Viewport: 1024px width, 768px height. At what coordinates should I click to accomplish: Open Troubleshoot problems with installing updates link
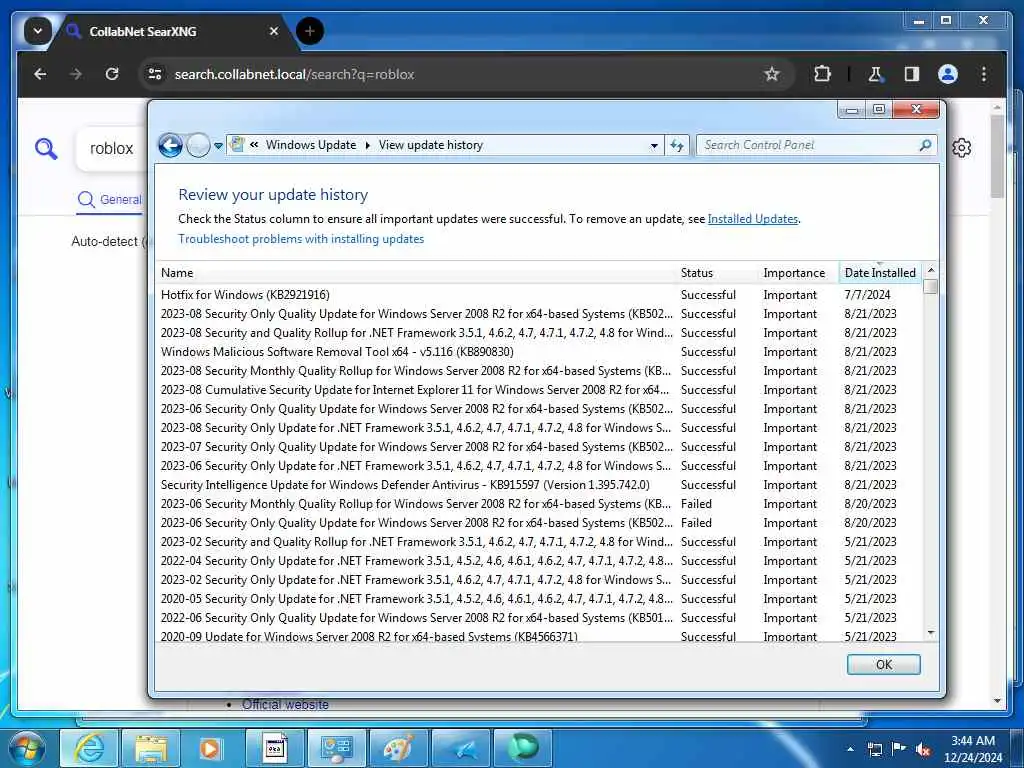(301, 239)
